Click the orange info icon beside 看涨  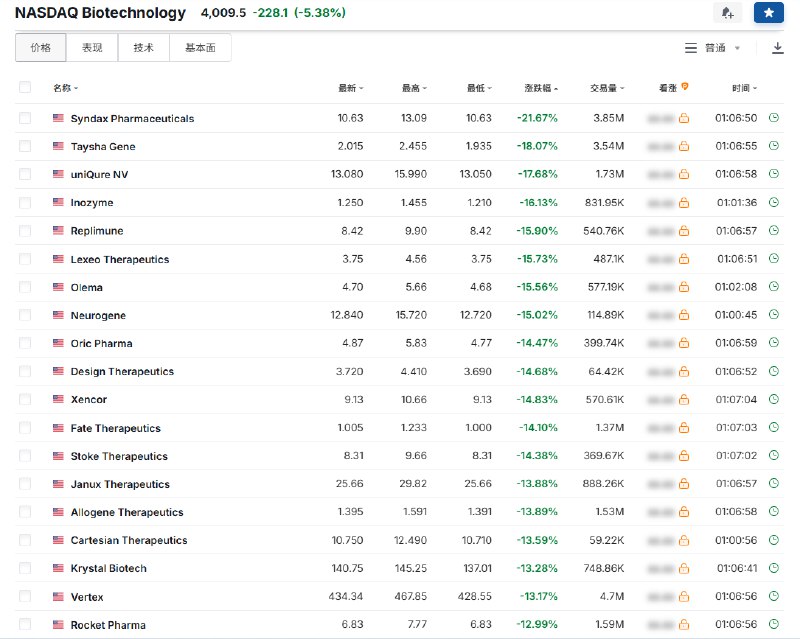685,87
